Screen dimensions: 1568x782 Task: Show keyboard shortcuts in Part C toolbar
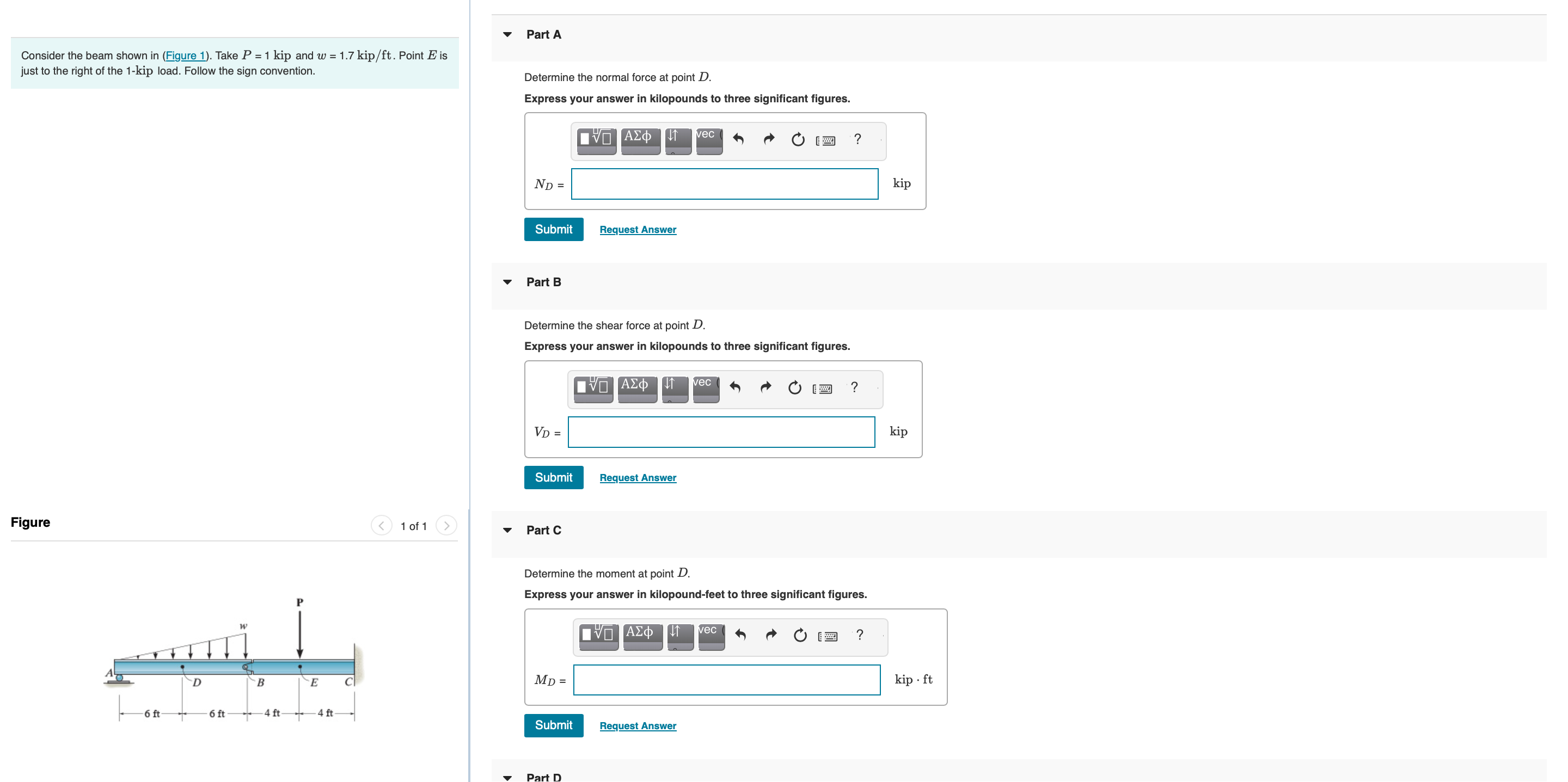click(828, 637)
